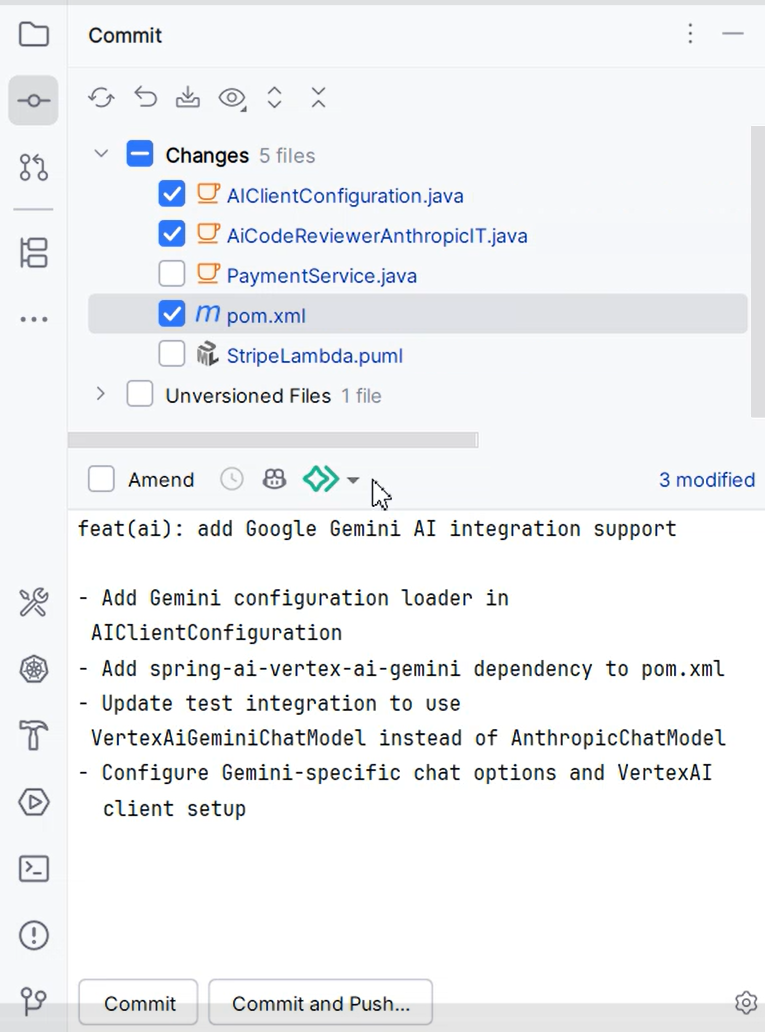Shelve changes silently
The width and height of the screenshot is (765, 1032).
(187, 98)
